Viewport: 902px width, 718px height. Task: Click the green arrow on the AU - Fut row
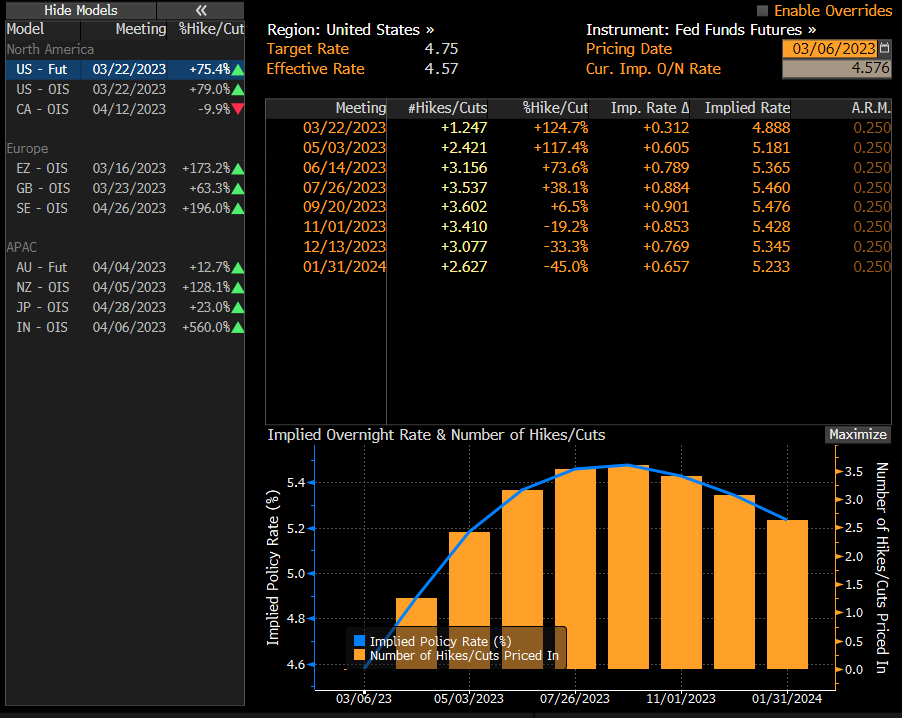pyautogui.click(x=237, y=267)
